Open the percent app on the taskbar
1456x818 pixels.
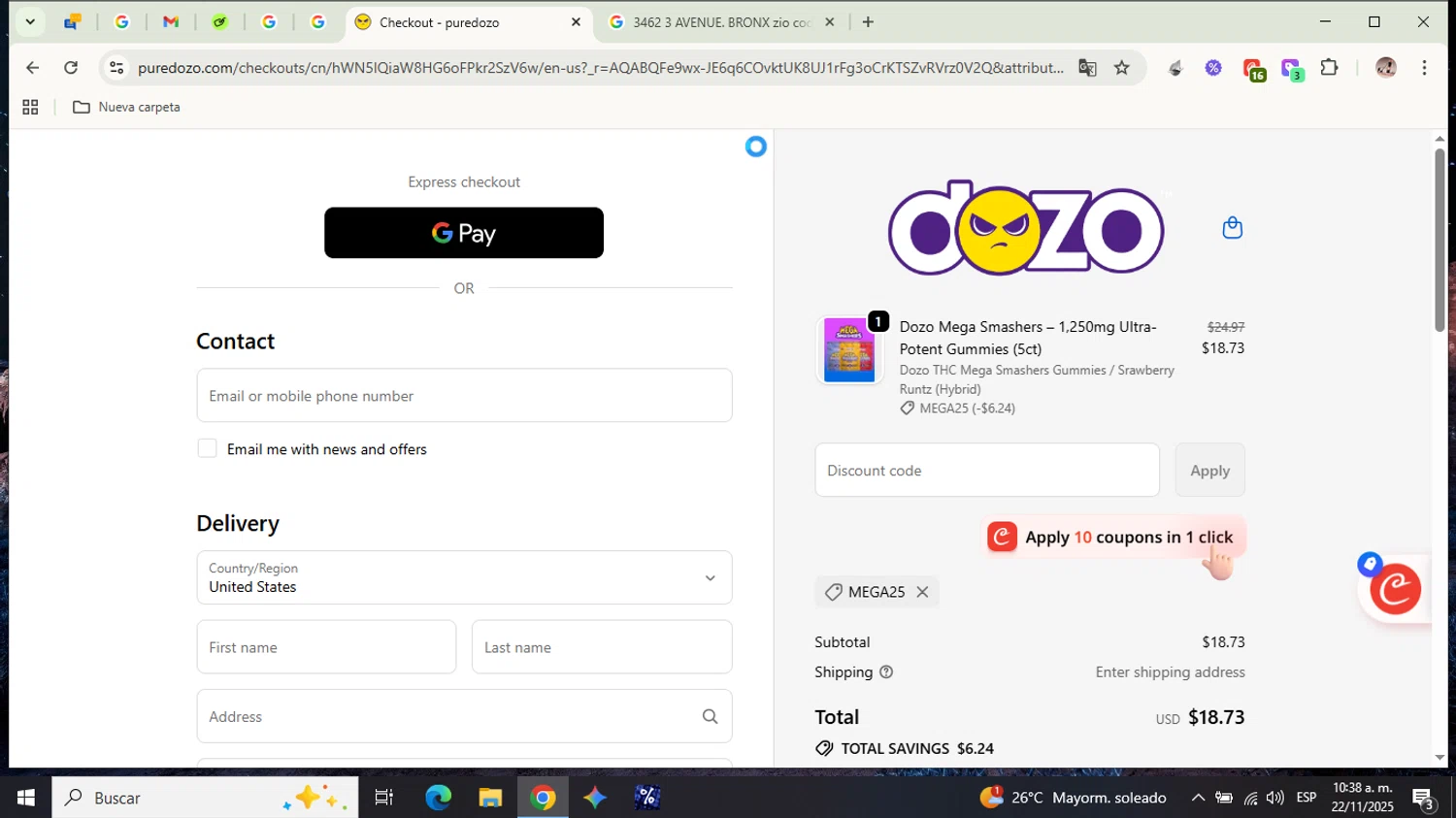pyautogui.click(x=647, y=798)
